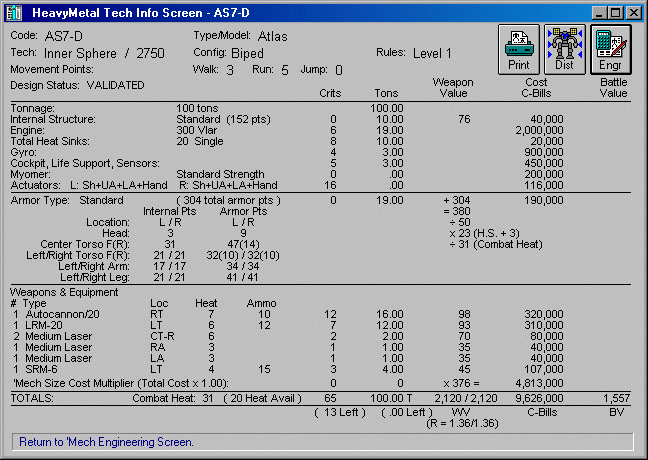
Task: Click the Weapon Value column header
Action: tap(453, 88)
